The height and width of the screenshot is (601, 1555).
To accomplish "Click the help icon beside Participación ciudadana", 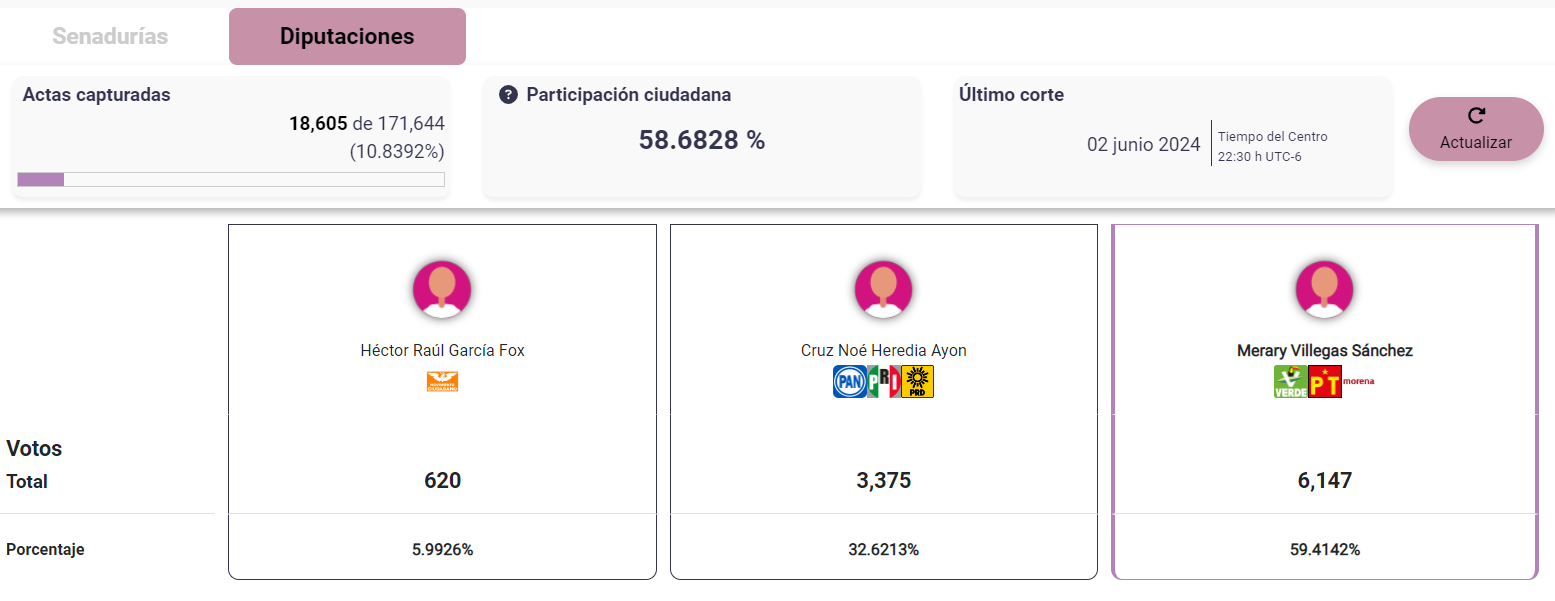I will coord(508,95).
